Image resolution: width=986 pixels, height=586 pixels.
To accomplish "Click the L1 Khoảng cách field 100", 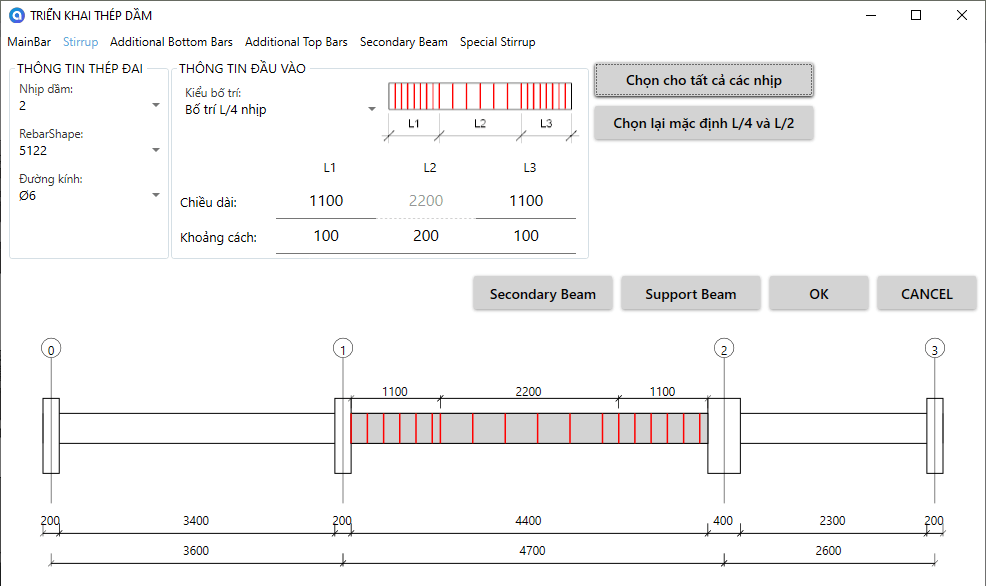I will point(326,236).
